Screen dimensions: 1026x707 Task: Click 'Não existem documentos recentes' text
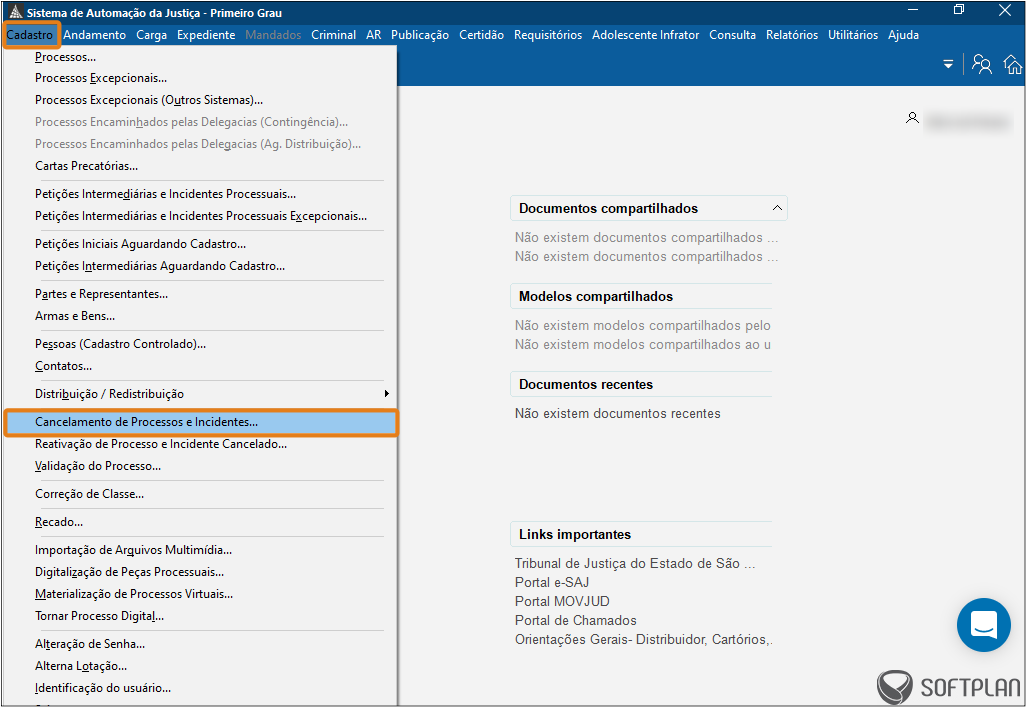point(618,414)
